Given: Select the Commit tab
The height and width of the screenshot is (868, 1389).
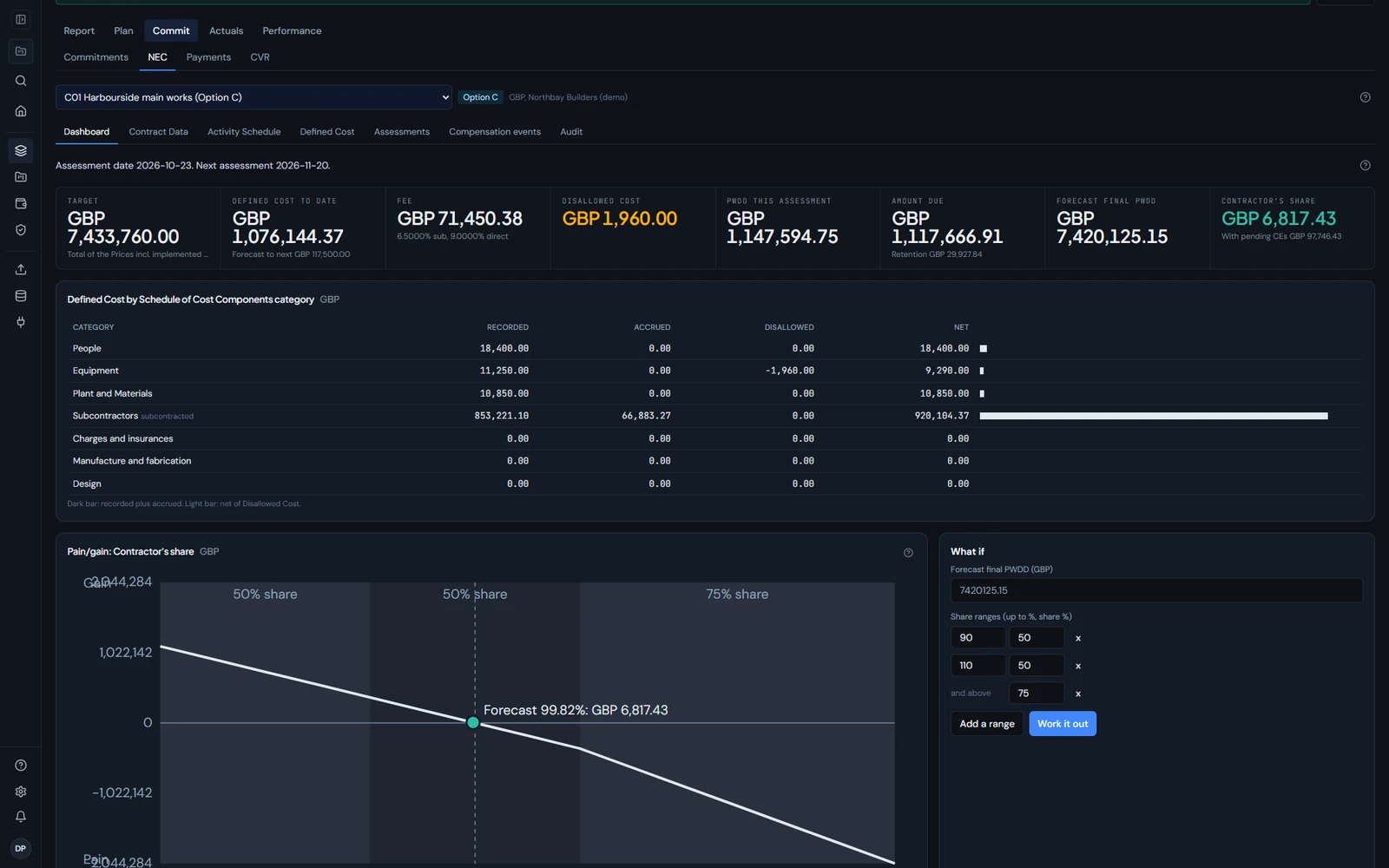Looking at the screenshot, I should (x=171, y=30).
